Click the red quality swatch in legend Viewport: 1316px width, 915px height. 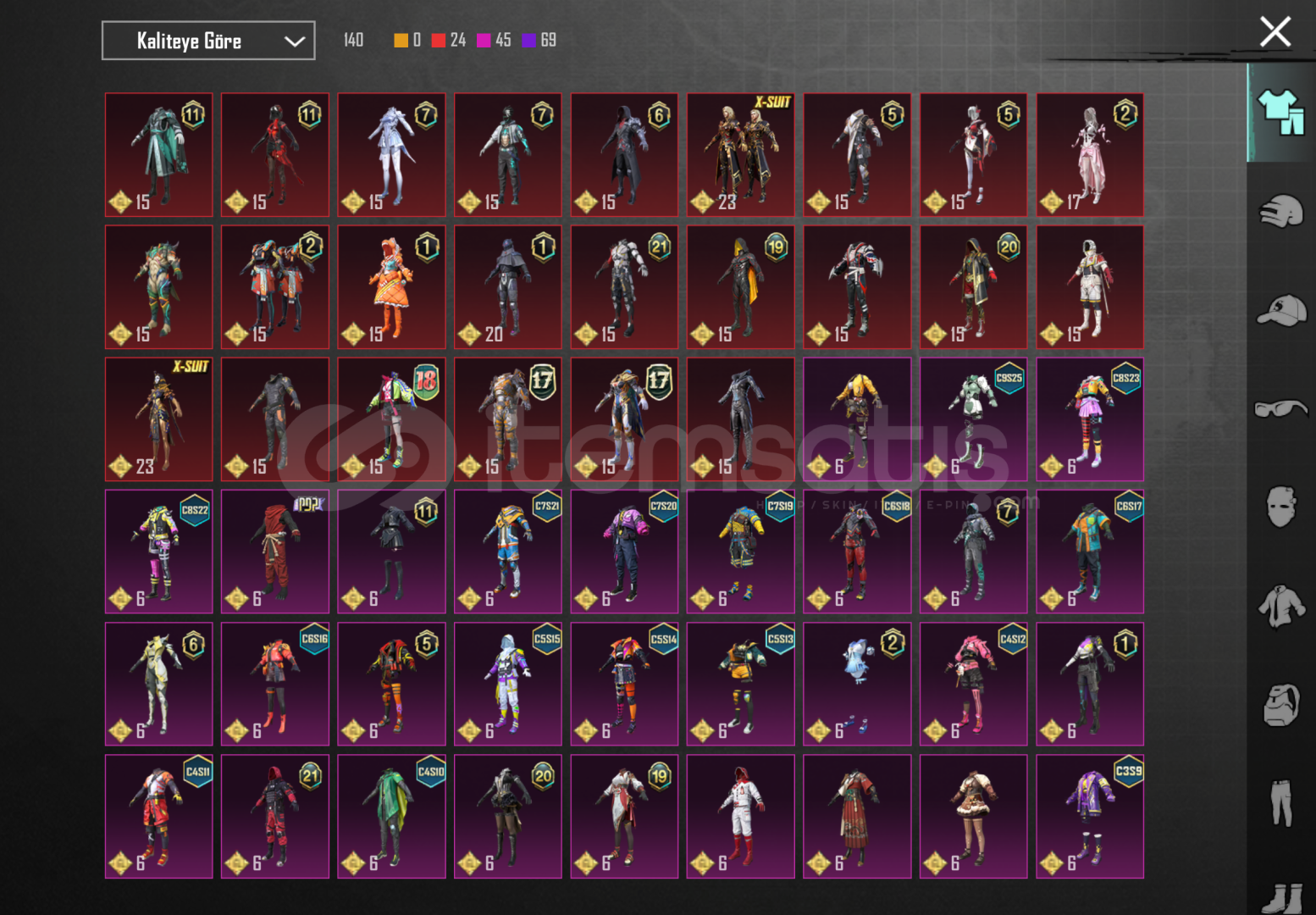tap(439, 40)
